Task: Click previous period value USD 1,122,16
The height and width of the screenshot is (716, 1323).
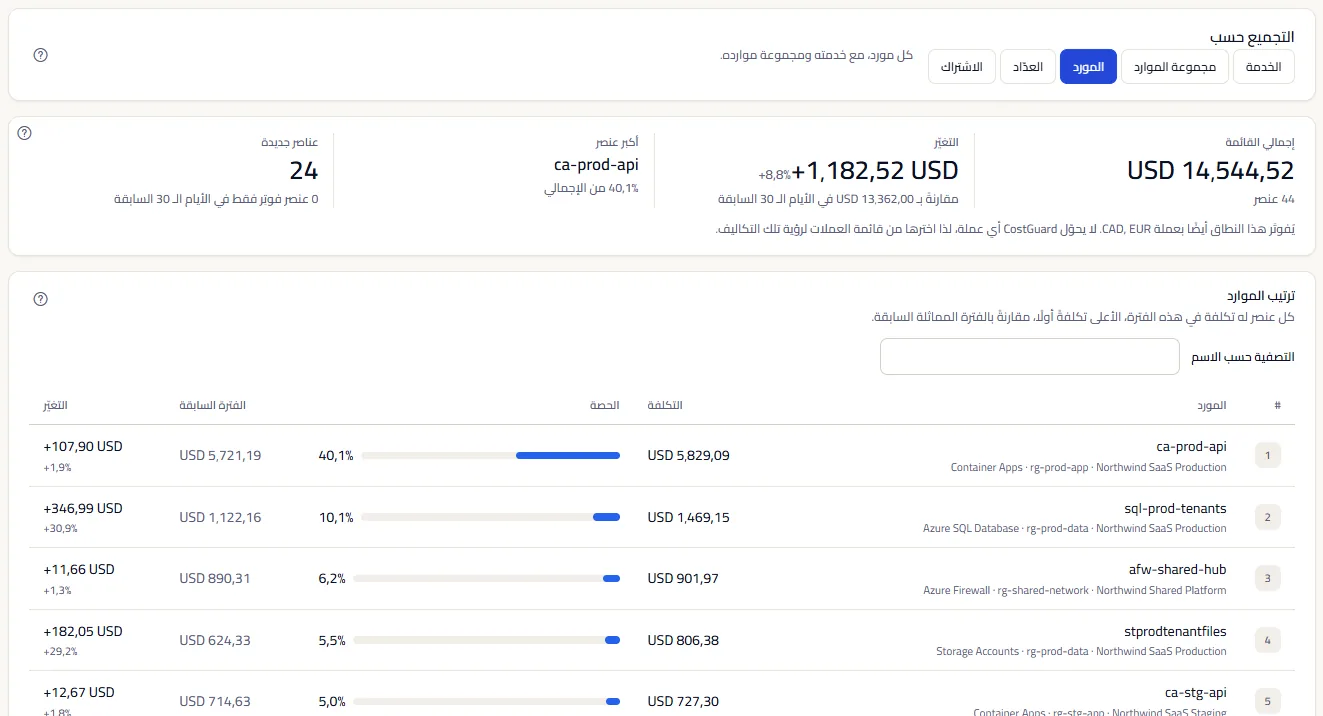Action: tap(220, 517)
